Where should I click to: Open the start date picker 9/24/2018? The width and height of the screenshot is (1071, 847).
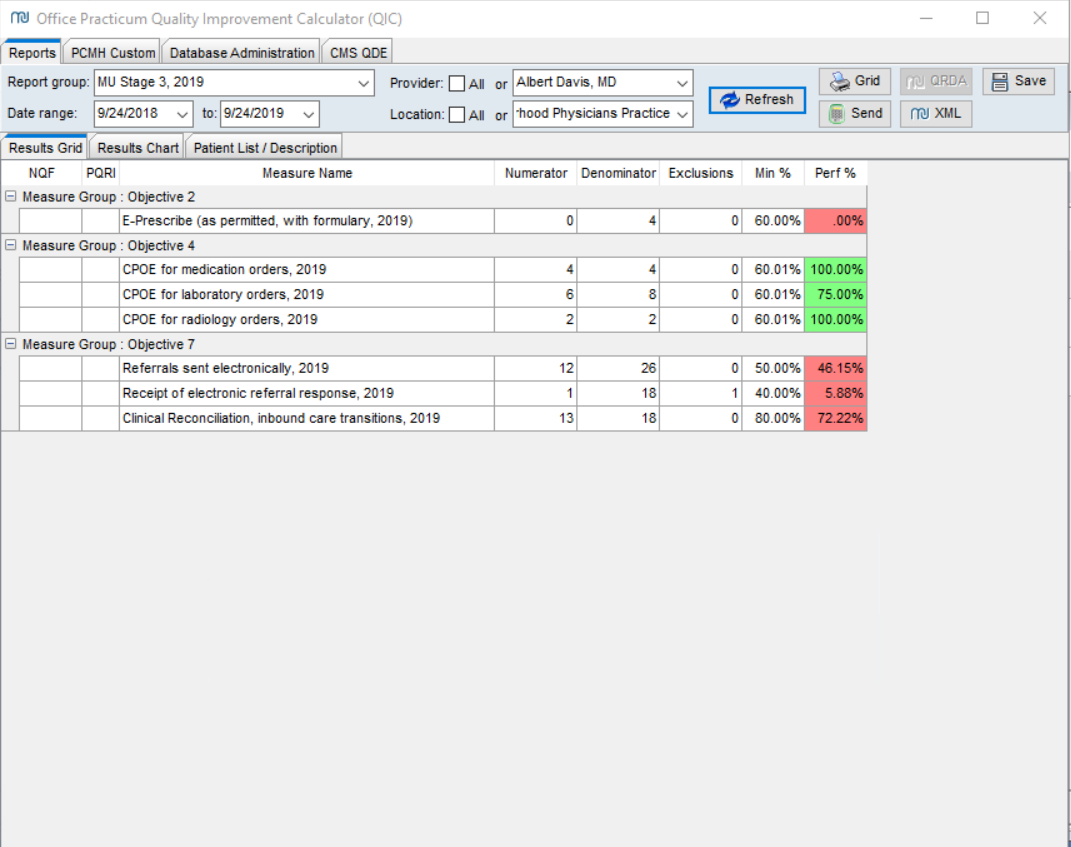pos(182,114)
